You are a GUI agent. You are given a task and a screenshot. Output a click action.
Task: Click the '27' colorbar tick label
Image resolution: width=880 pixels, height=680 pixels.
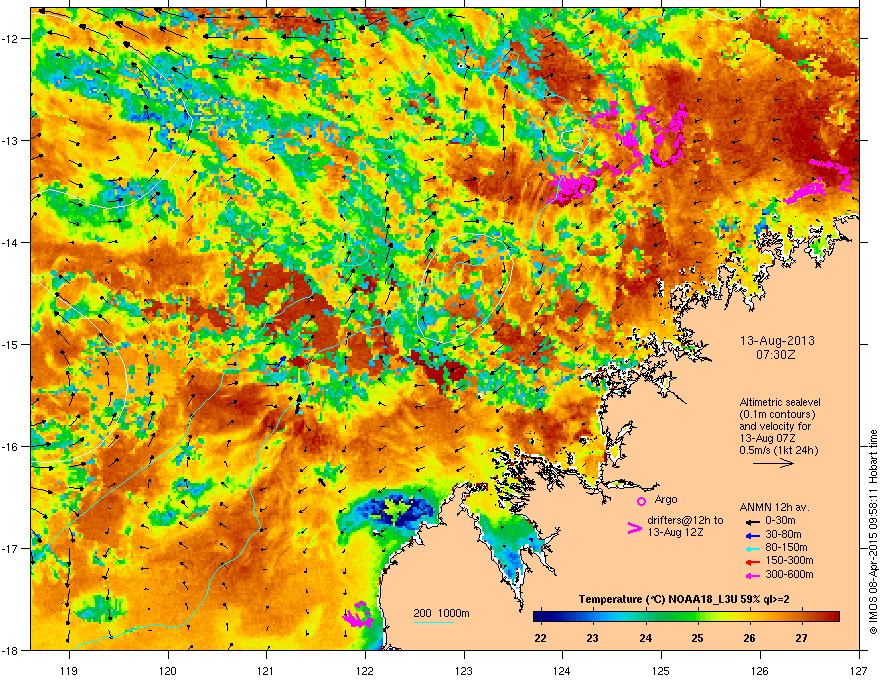[x=801, y=638]
